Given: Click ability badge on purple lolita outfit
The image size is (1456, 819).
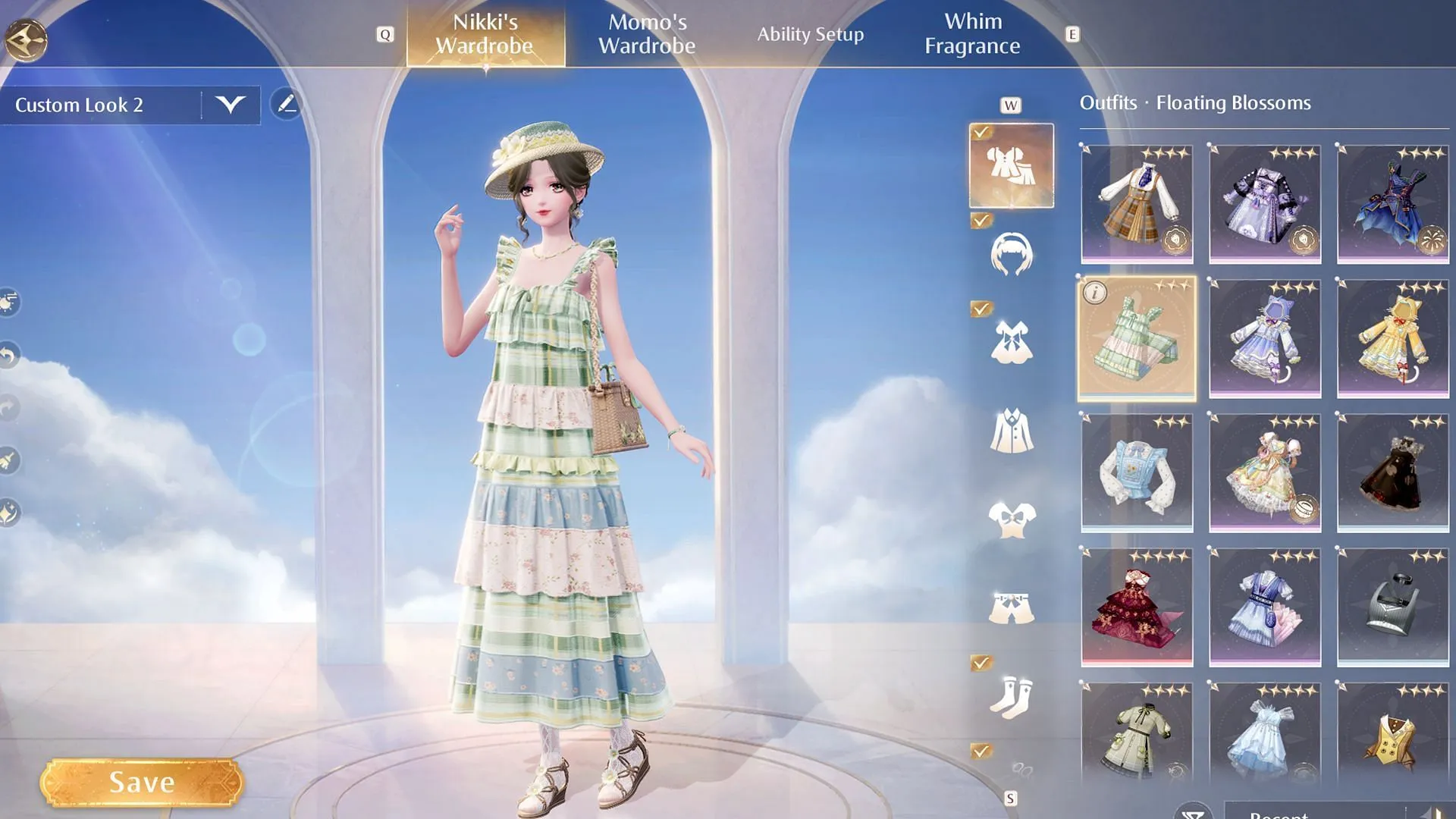Looking at the screenshot, I should click(x=1304, y=240).
